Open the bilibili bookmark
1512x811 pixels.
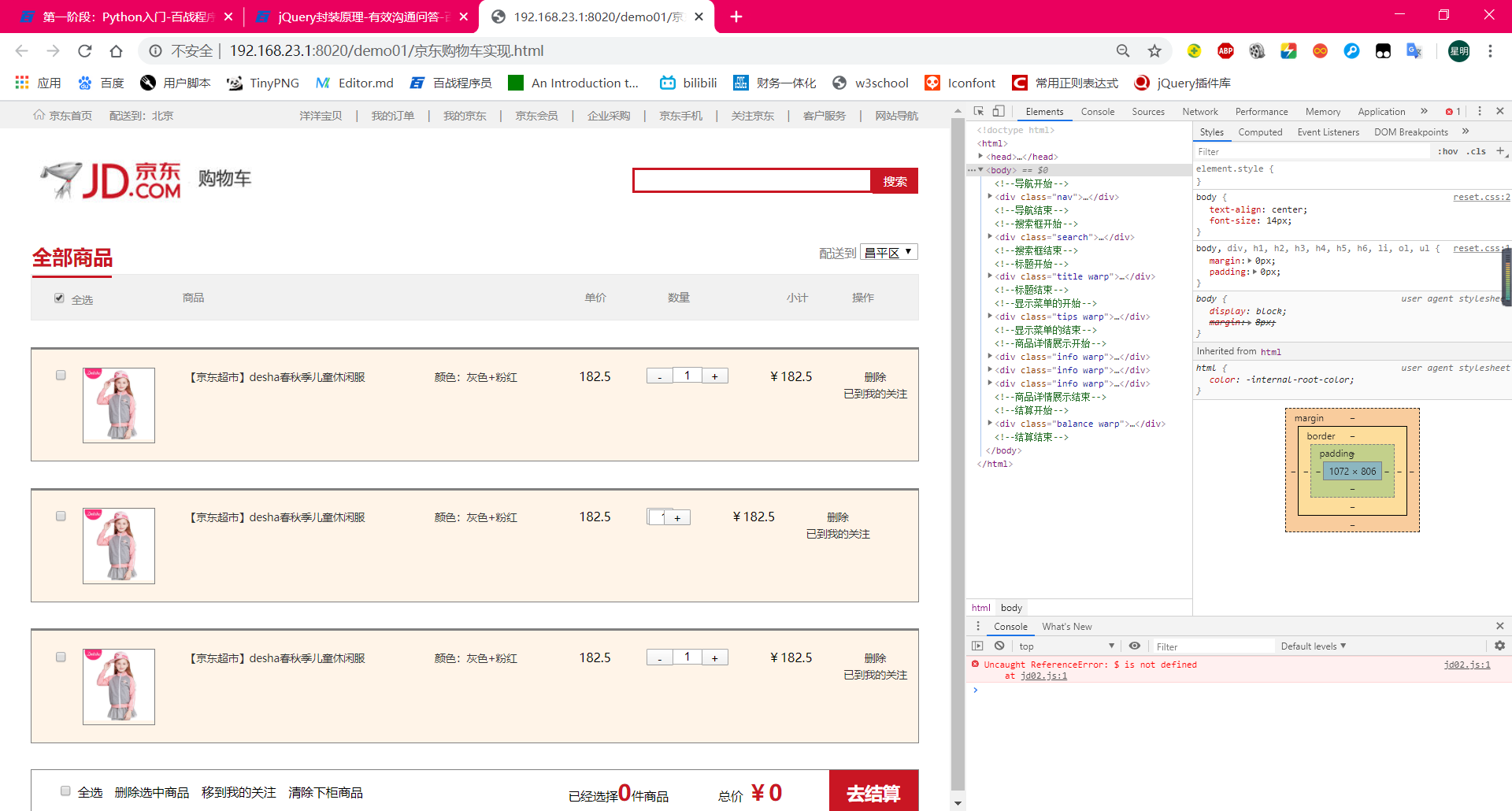(x=688, y=83)
